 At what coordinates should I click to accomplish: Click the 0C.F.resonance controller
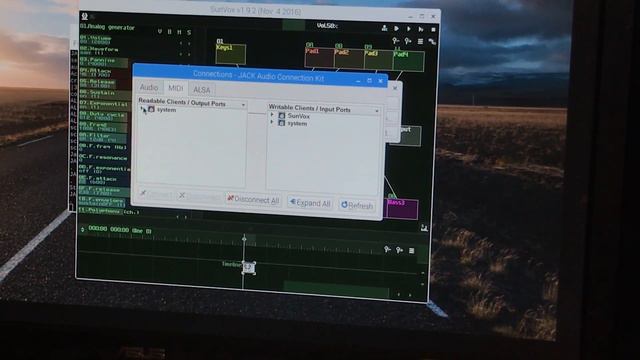point(104,158)
